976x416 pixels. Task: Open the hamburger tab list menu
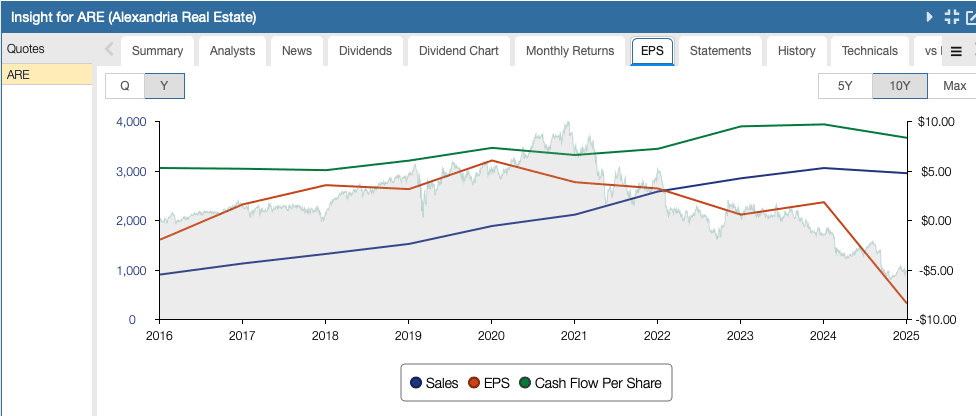pos(956,51)
